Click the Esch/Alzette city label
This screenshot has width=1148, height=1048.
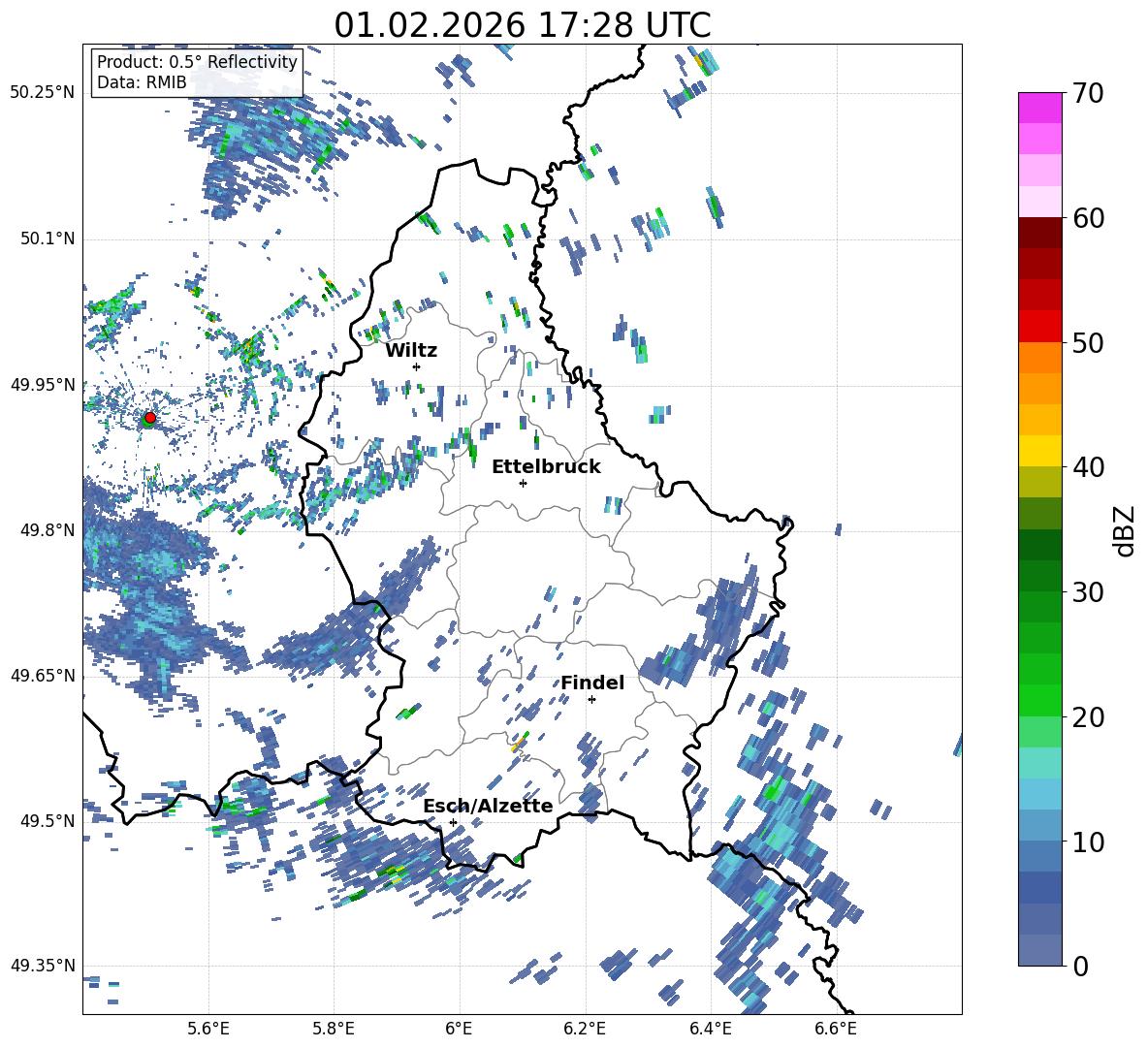[488, 806]
